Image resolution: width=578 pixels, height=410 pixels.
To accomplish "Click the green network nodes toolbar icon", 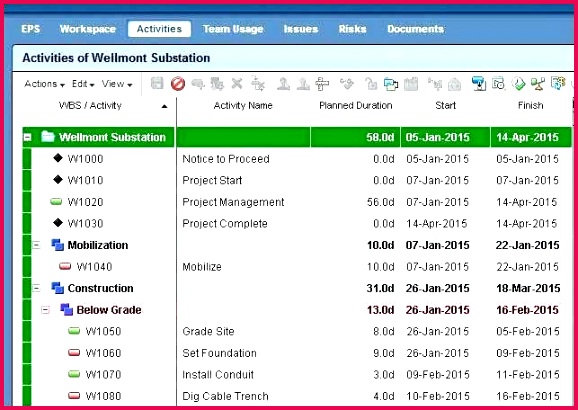I will (x=538, y=84).
